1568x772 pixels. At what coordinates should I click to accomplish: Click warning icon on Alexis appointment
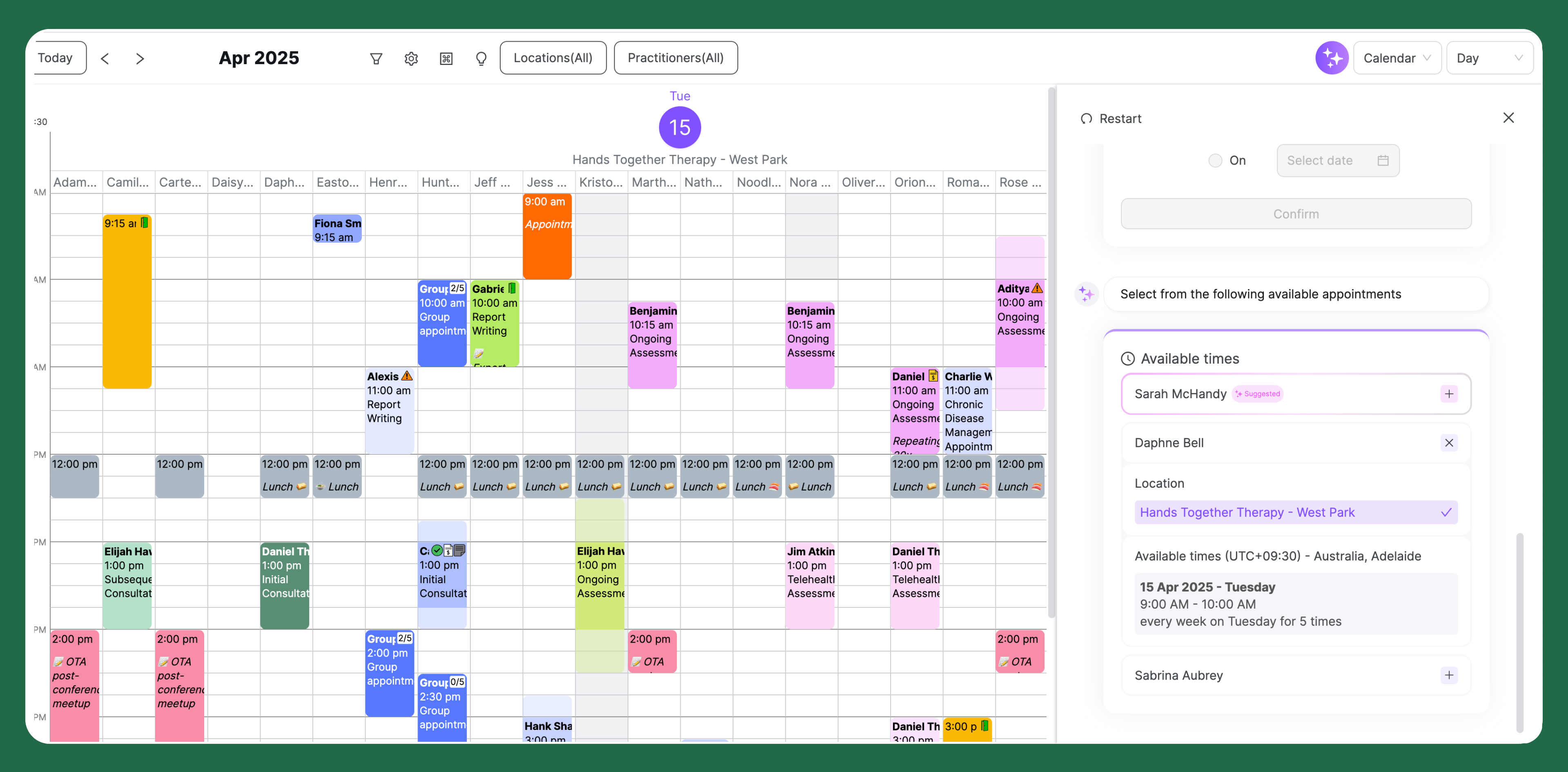pyautogui.click(x=407, y=376)
